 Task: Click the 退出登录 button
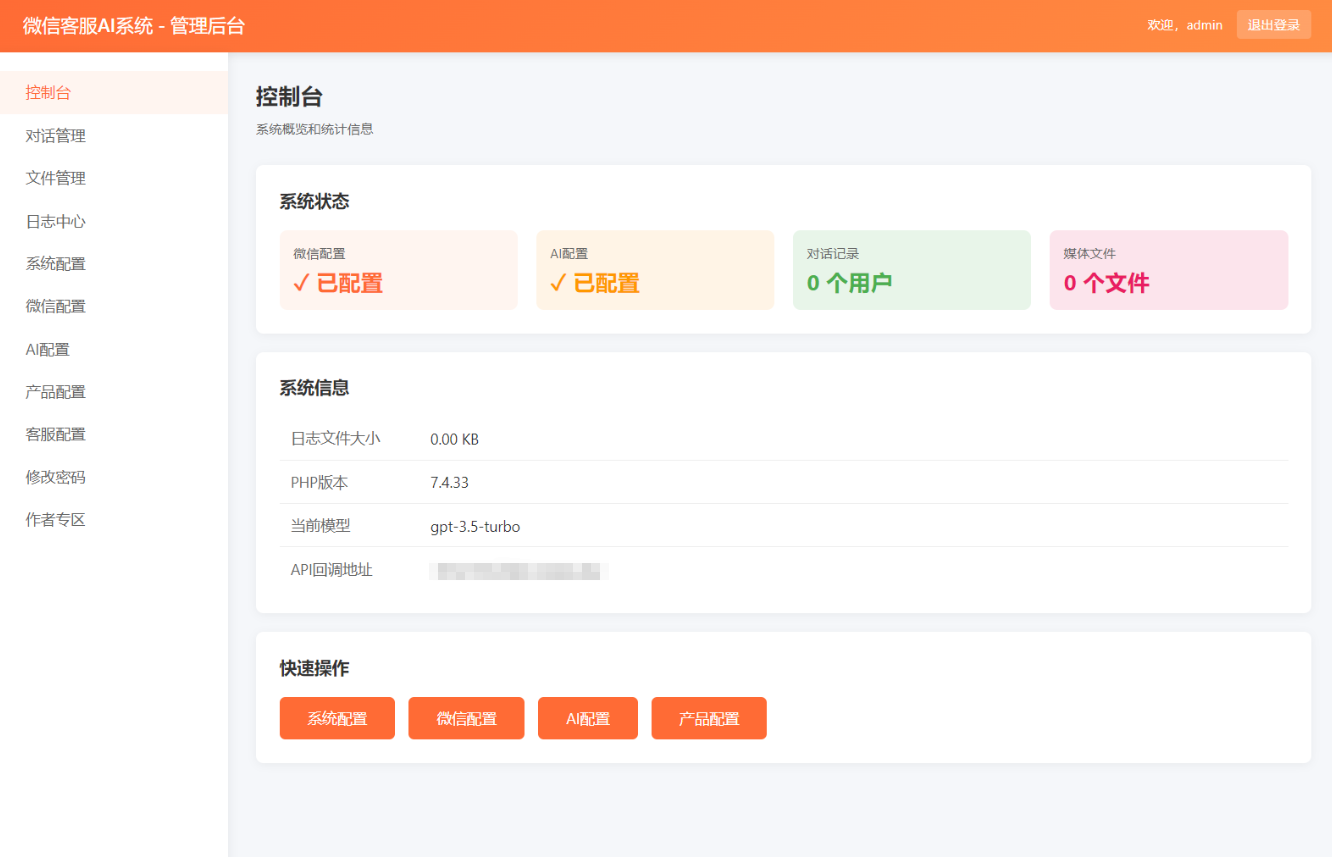click(1273, 24)
